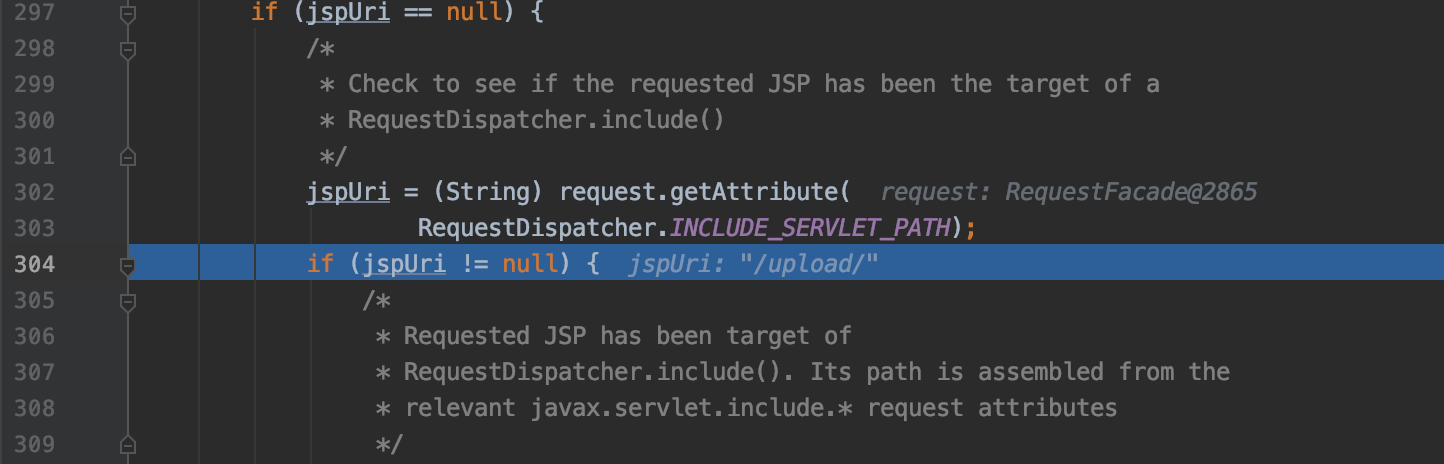Set a breakpoint at line number 302
Image resolution: width=1444 pixels, height=464 pixels.
(34, 192)
